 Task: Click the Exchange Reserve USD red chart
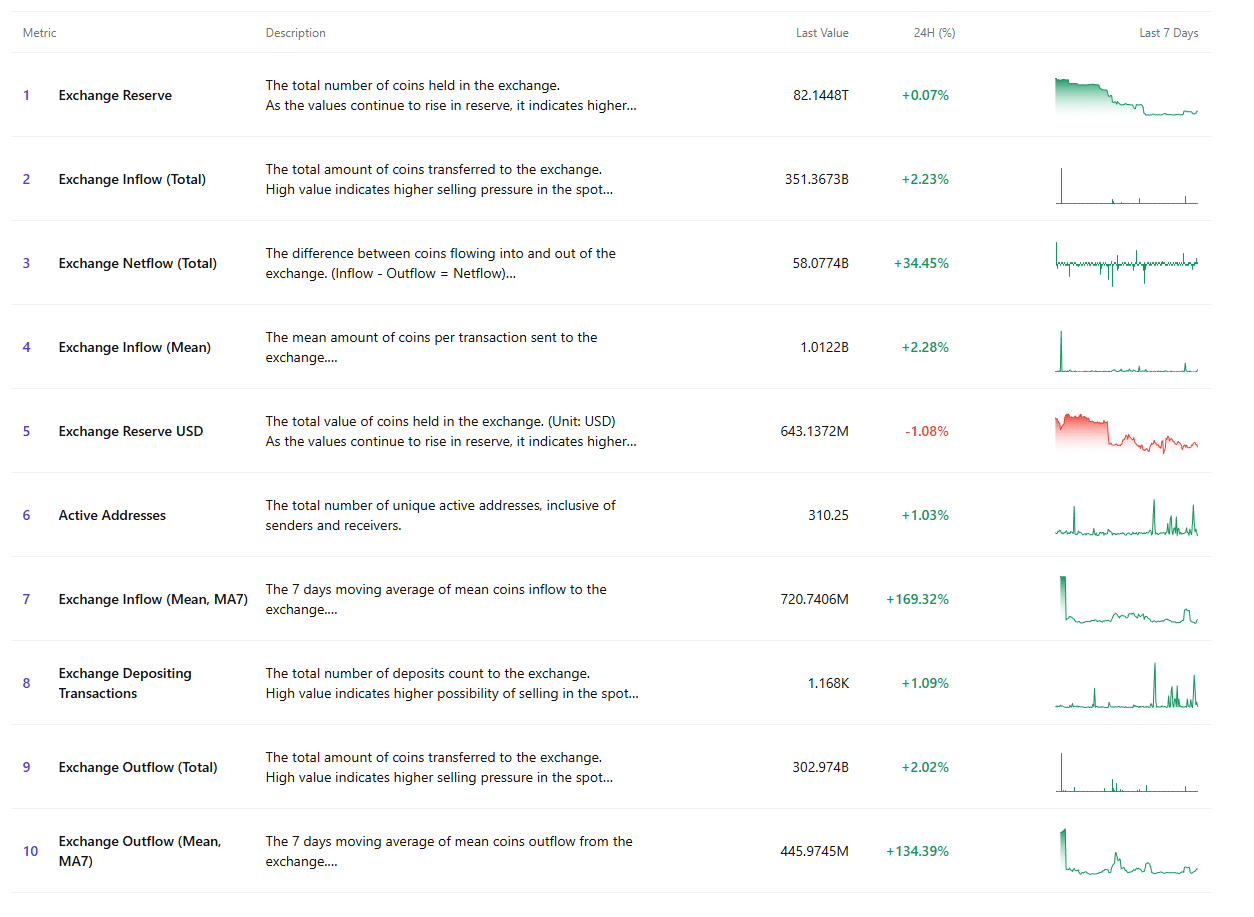(1125, 431)
